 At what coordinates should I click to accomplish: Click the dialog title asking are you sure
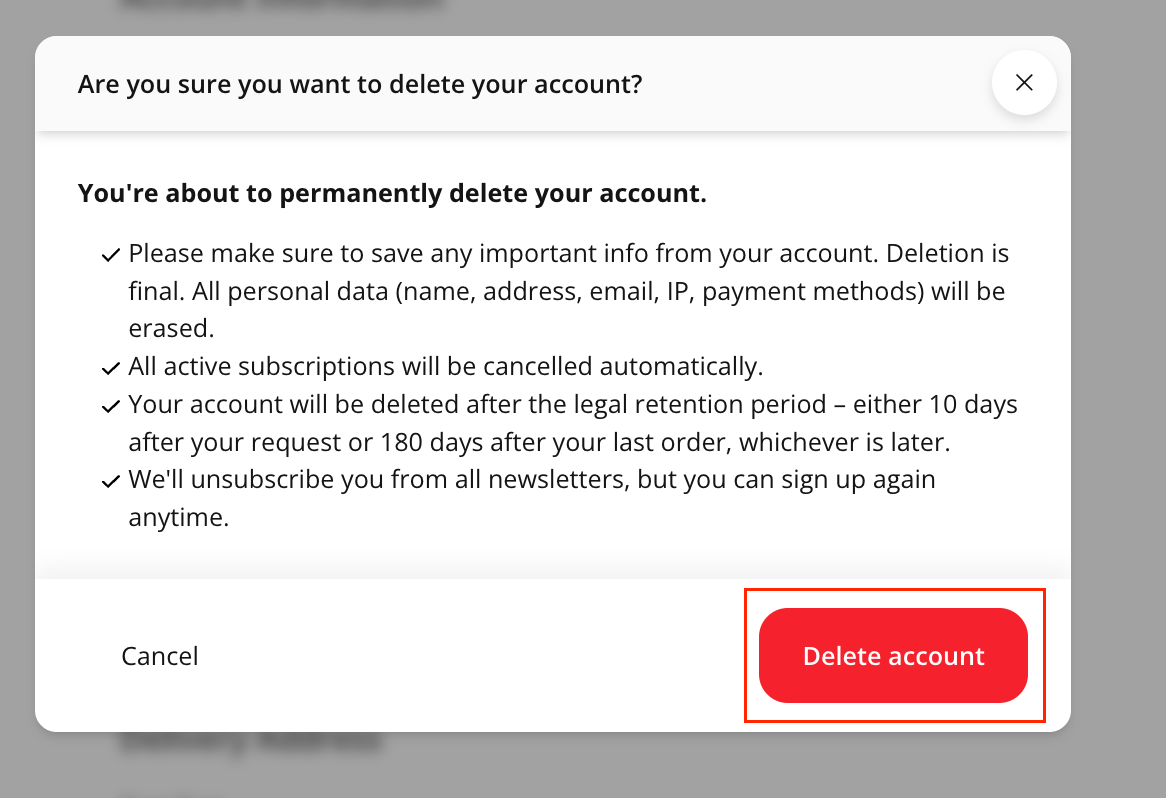point(359,84)
